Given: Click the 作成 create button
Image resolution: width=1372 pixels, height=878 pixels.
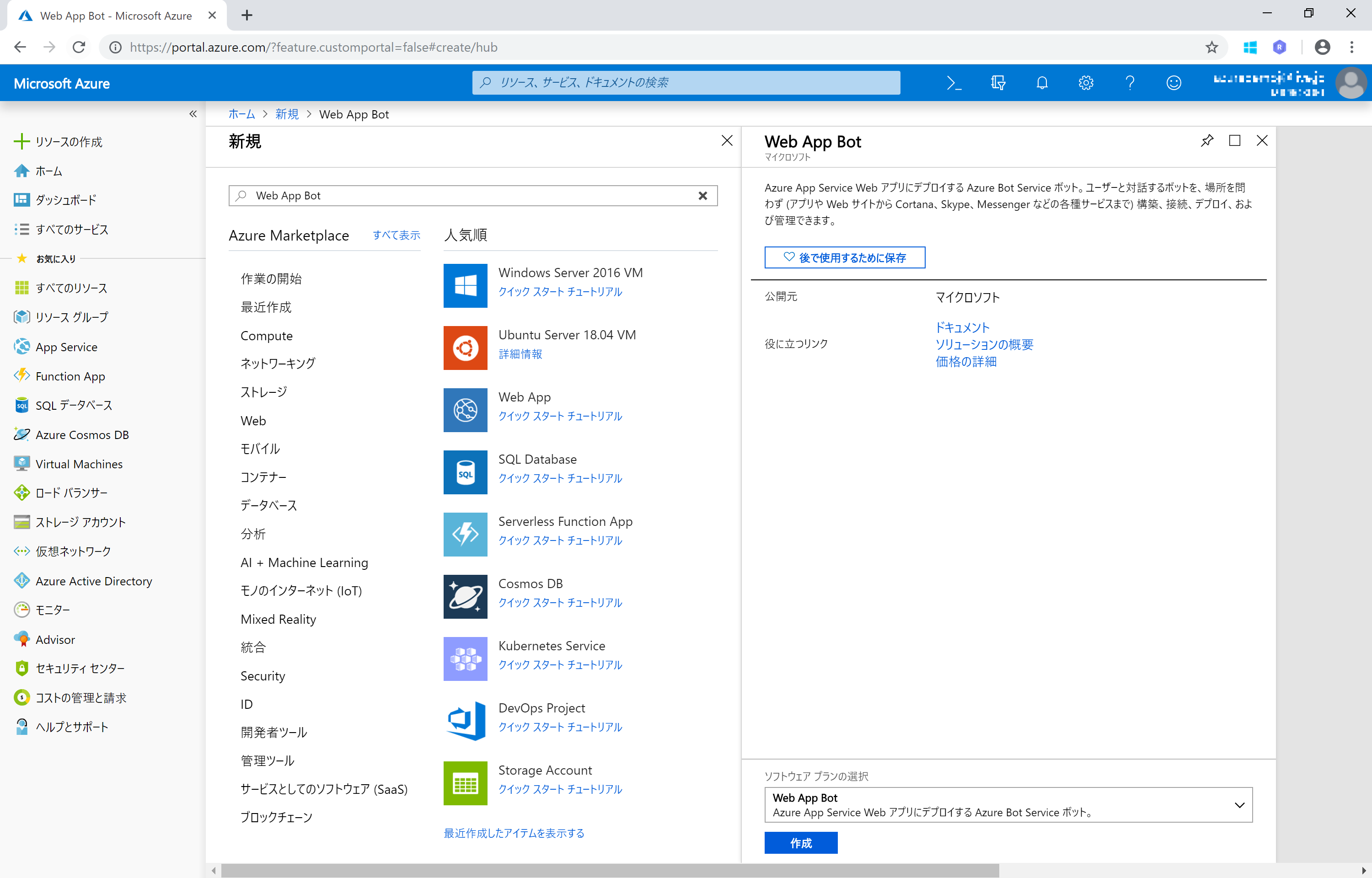Looking at the screenshot, I should tap(800, 843).
